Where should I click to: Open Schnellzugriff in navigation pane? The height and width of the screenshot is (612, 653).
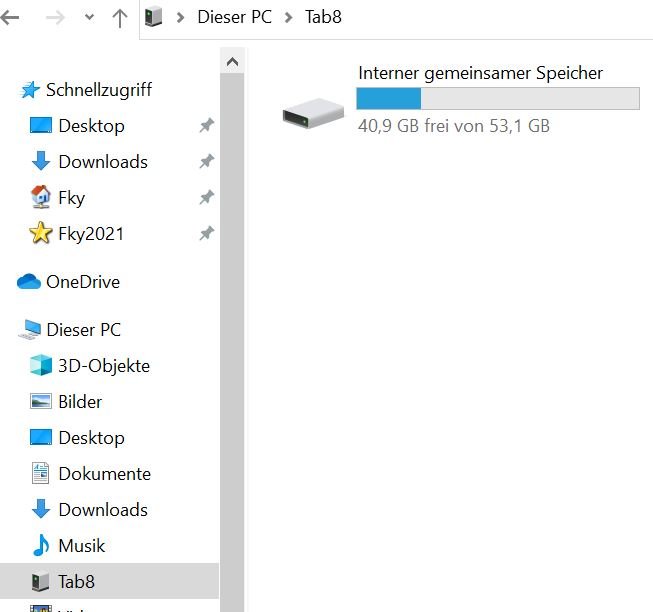[x=99, y=90]
